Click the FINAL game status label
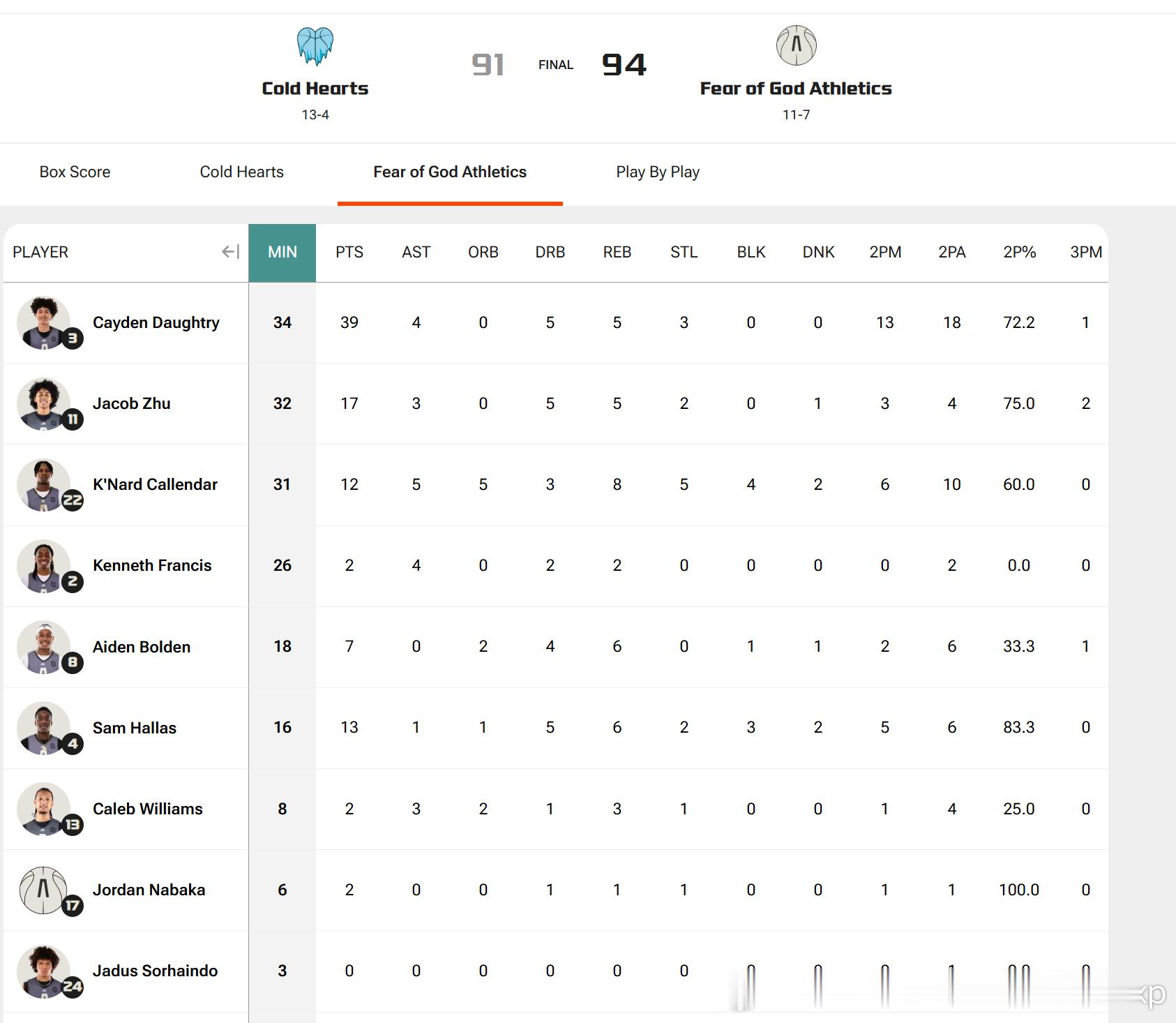Viewport: 1176px width, 1023px height. 556,65
